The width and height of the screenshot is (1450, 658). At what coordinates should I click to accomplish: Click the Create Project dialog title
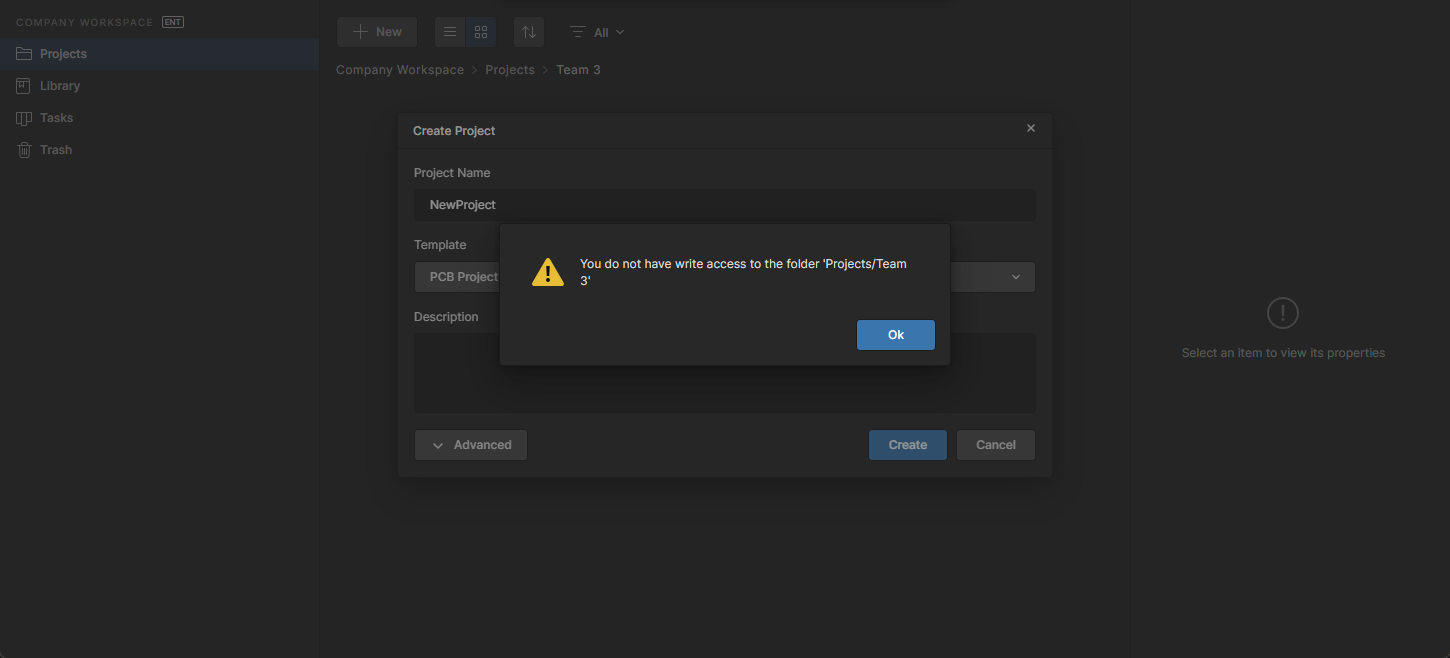tap(454, 131)
